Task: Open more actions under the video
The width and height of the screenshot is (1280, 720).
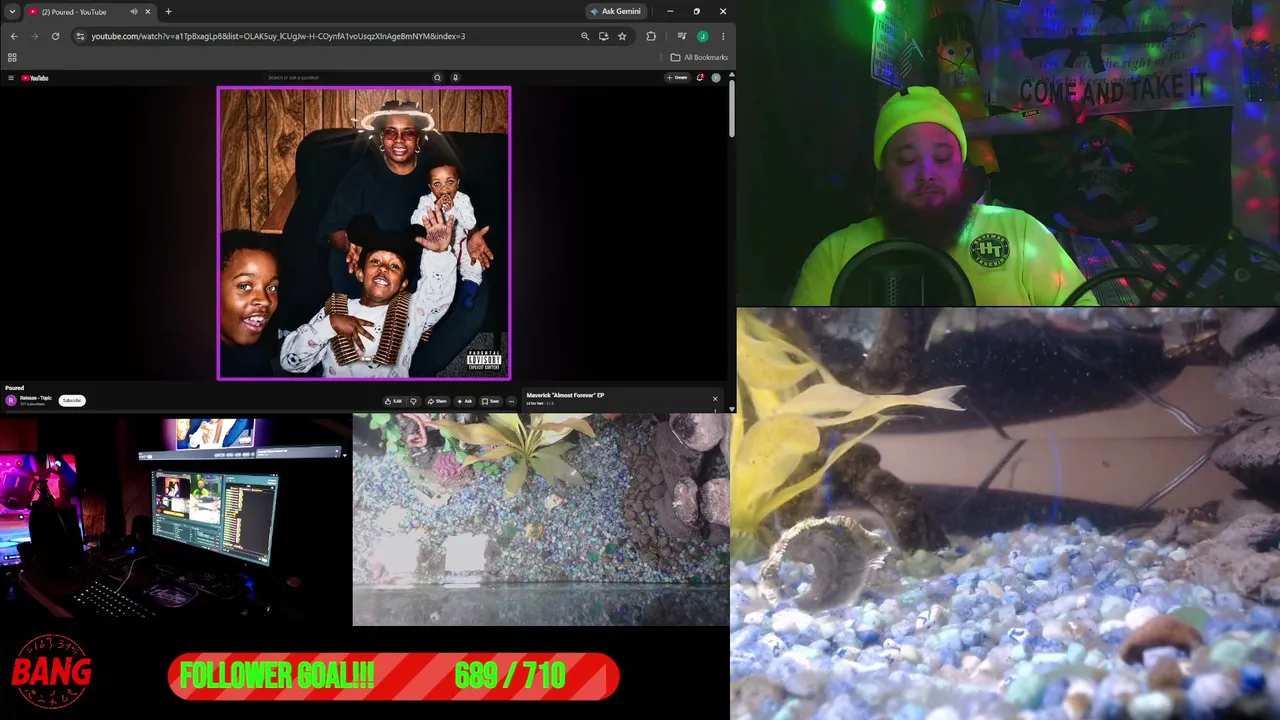Action: tap(511, 401)
